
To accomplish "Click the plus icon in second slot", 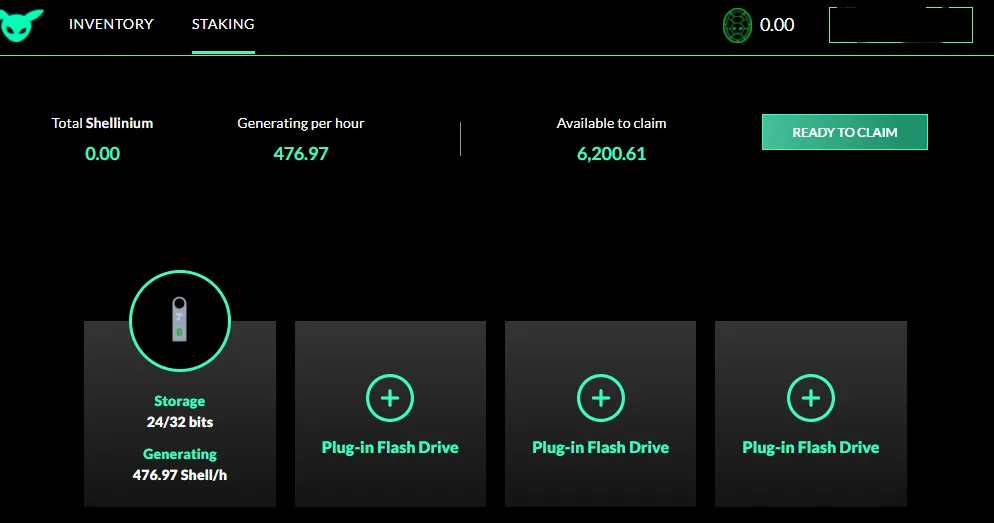I will (390, 398).
